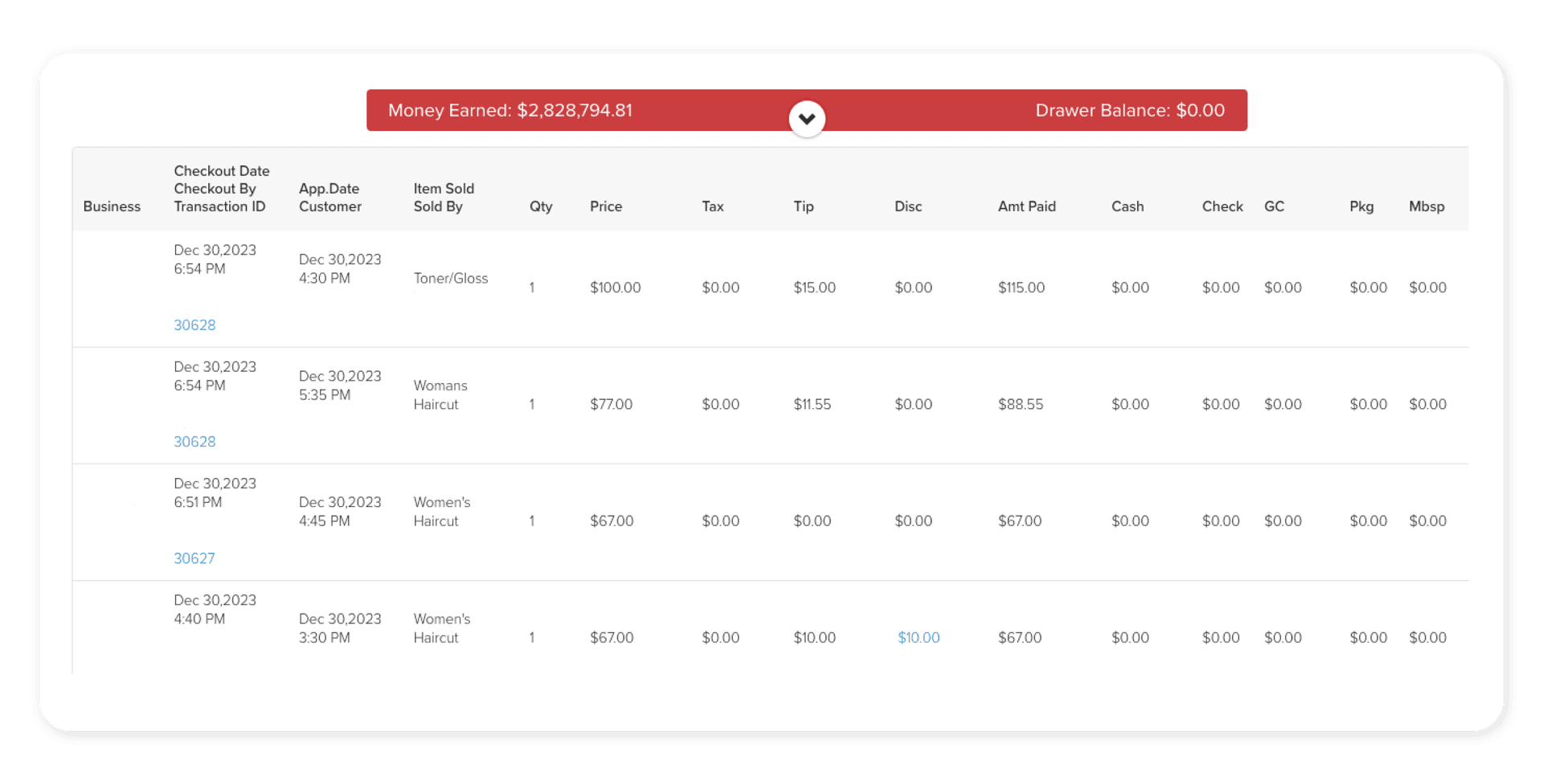Viewport: 1543px width, 784px height.
Task: Select the Mbsp column header
Action: [1426, 206]
